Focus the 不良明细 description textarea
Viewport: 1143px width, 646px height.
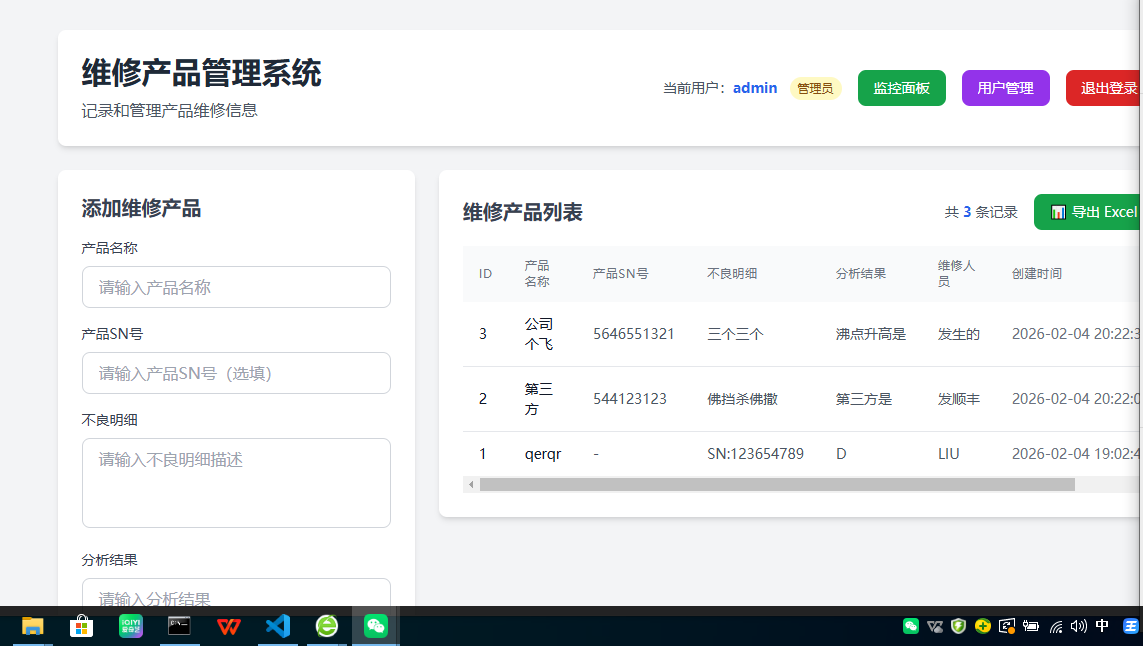tap(236, 482)
